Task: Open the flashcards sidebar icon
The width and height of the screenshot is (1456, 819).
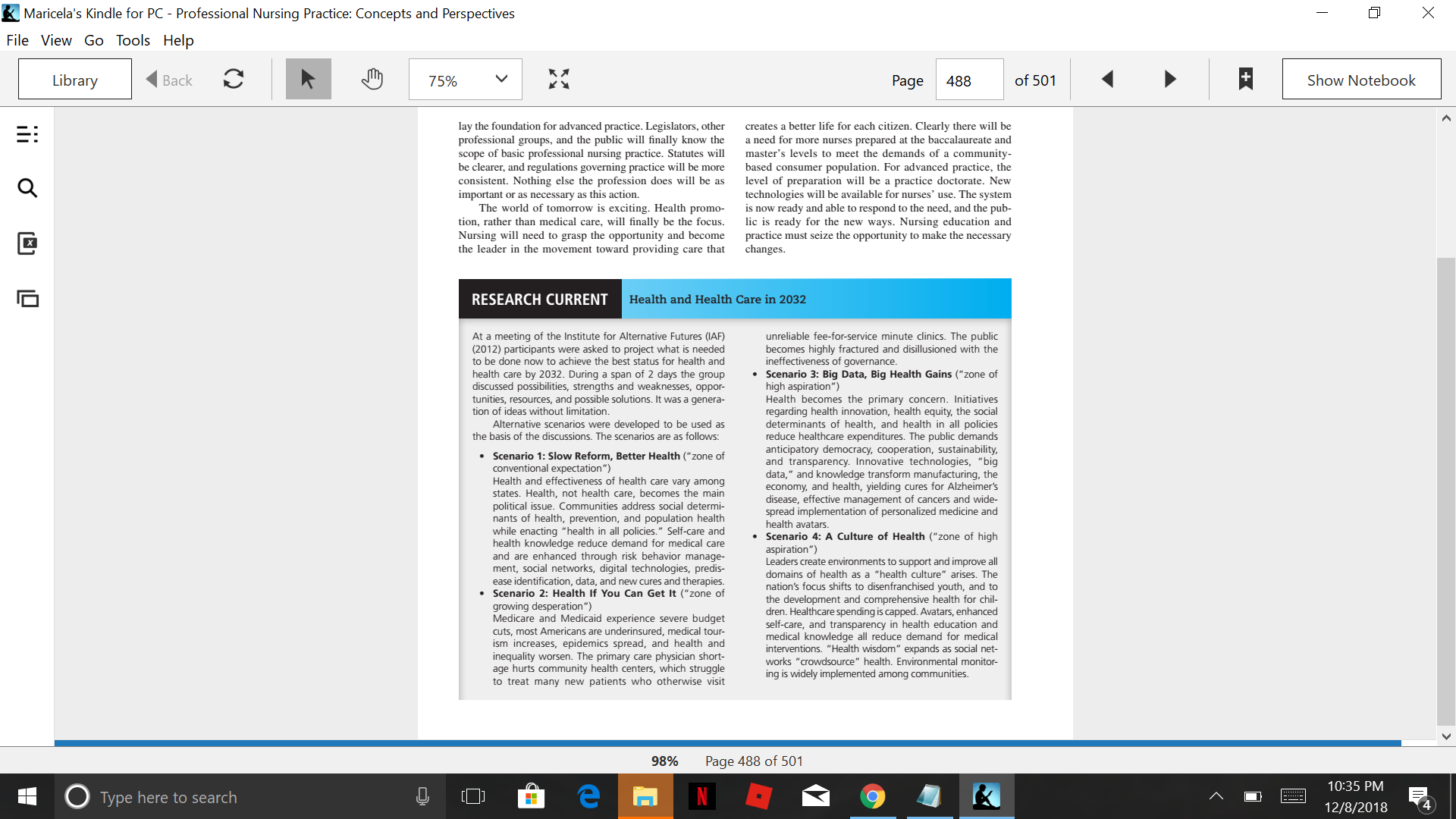Action: click(27, 299)
